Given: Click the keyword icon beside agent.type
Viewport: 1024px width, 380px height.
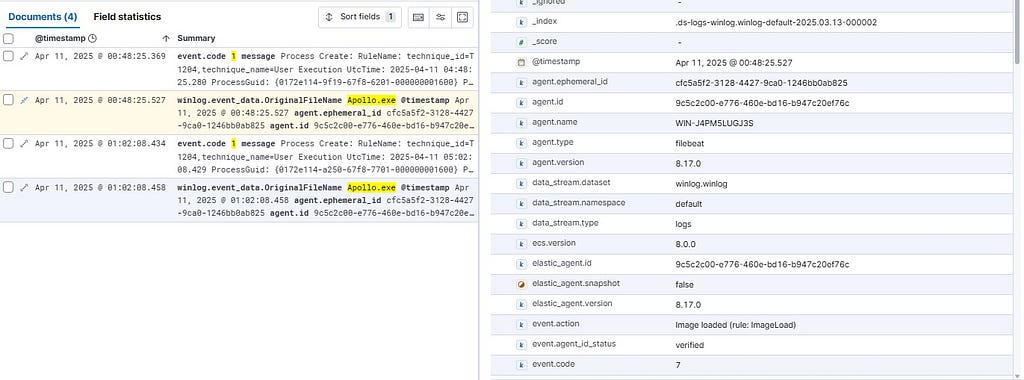Looking at the screenshot, I should pos(521,143).
